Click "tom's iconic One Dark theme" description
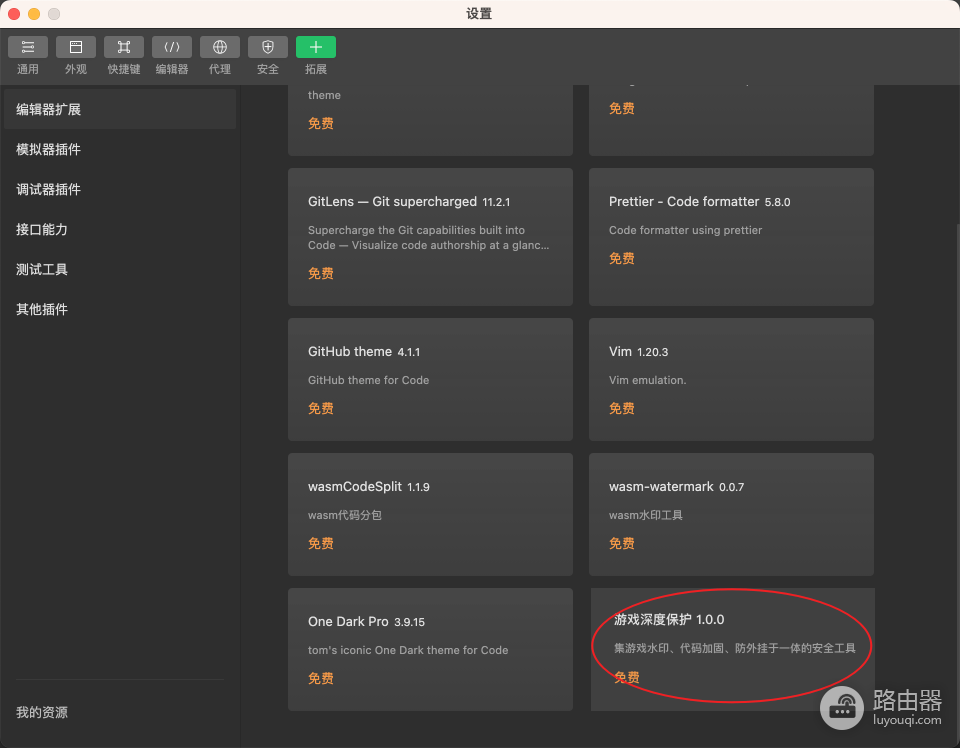The width and height of the screenshot is (960, 748). 408,650
